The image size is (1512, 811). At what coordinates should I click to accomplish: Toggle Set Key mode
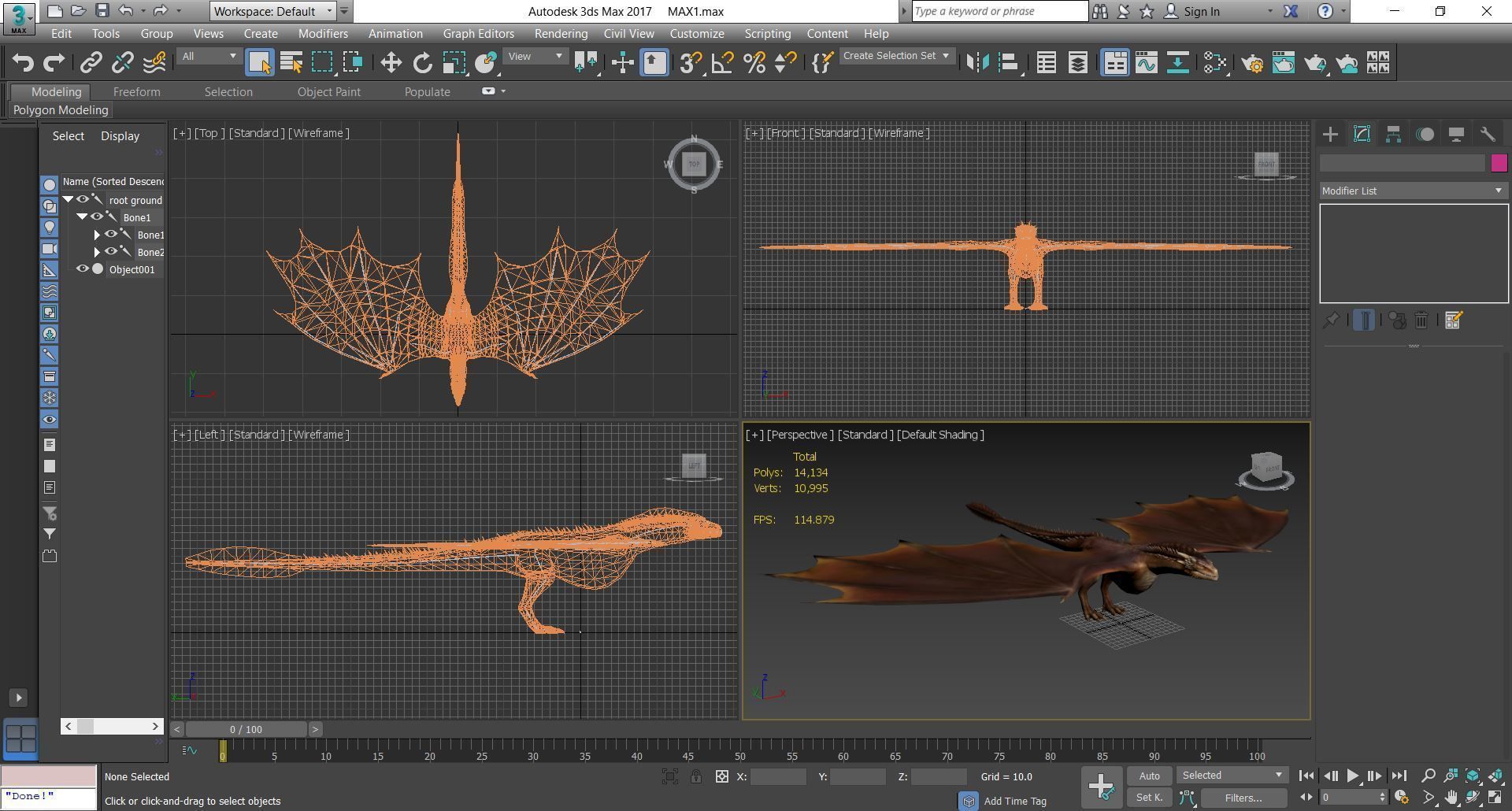pyautogui.click(x=1149, y=798)
